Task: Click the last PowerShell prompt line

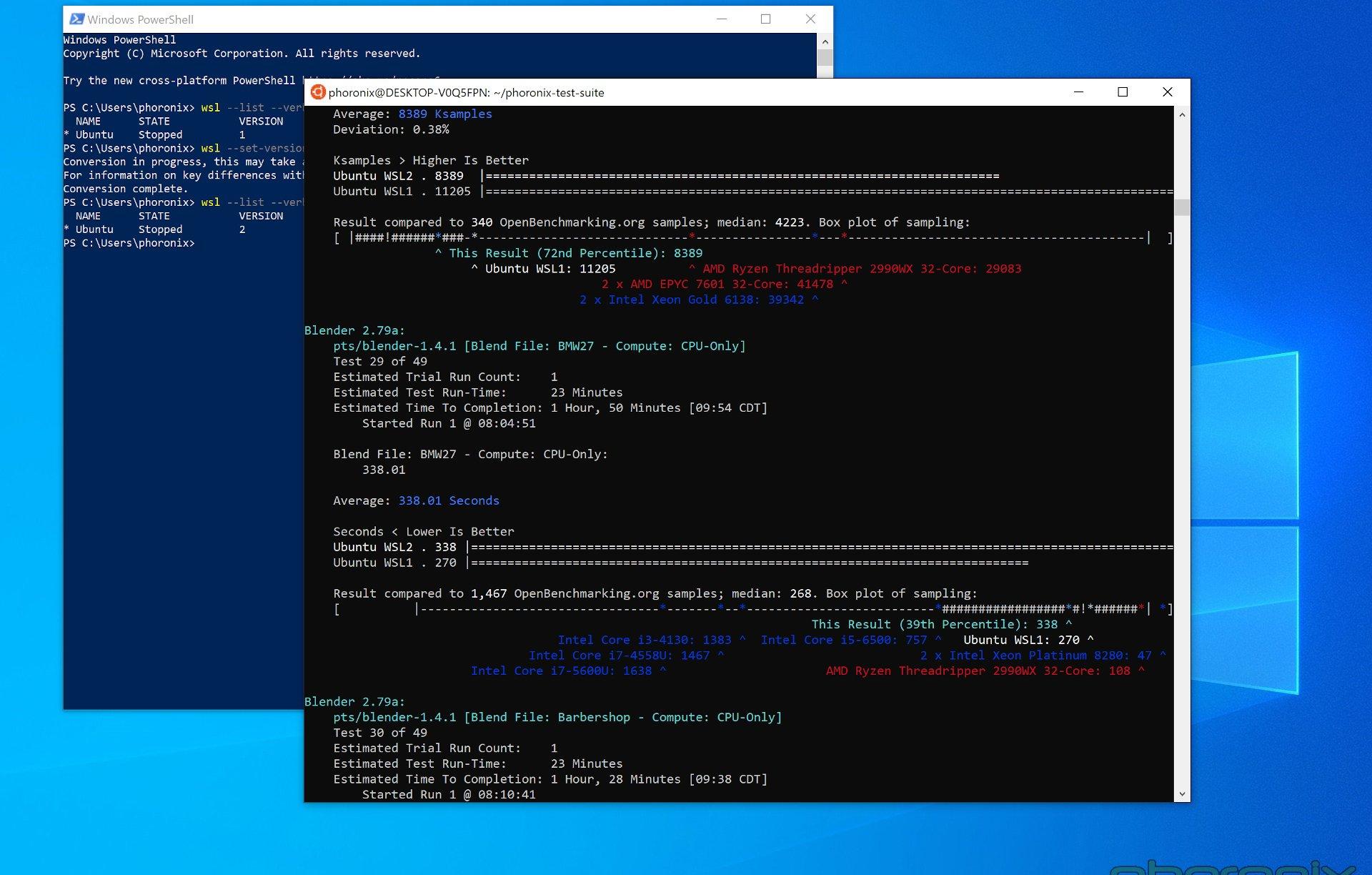Action: 129,243
